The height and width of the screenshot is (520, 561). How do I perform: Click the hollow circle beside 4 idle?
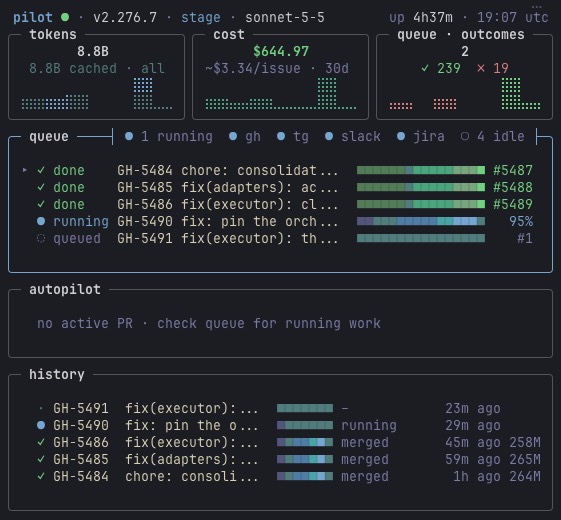465,136
